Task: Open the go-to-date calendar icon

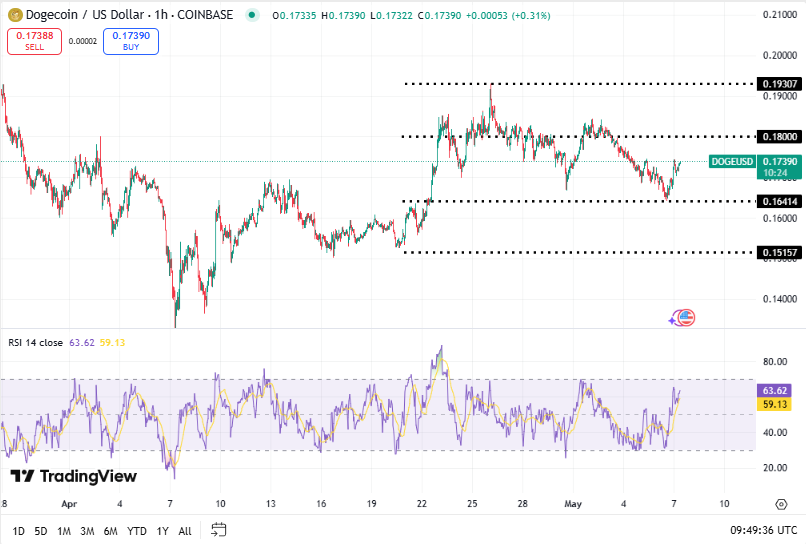Action: [x=219, y=530]
